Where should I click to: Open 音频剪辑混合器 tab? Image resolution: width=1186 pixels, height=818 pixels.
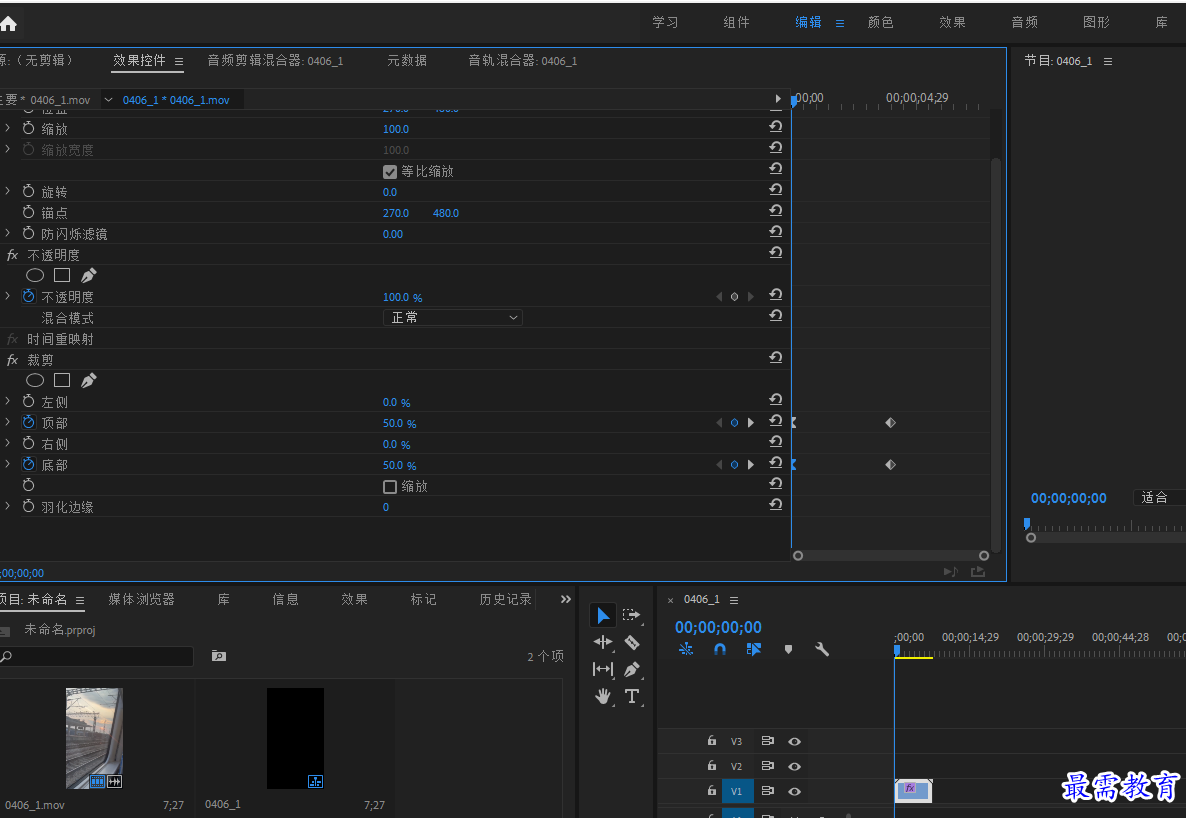pos(275,61)
